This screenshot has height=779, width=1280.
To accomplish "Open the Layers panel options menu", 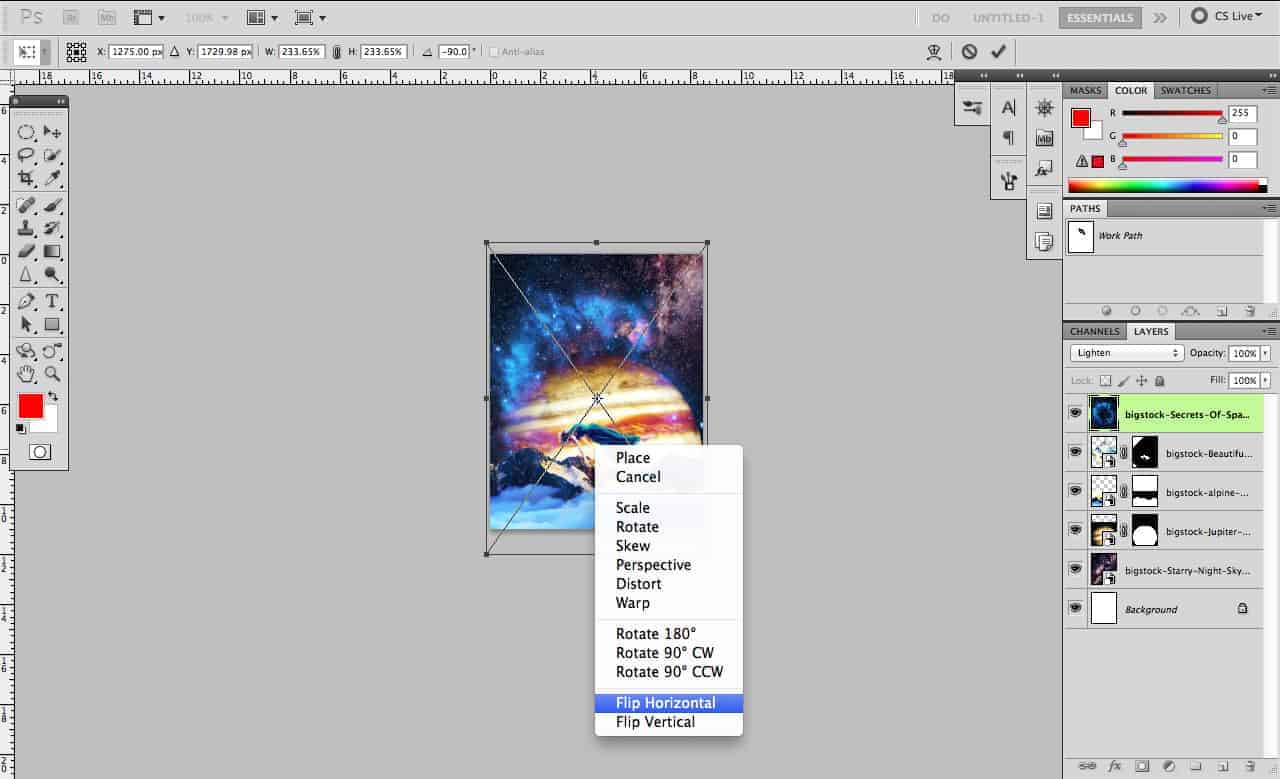I will point(1268,331).
